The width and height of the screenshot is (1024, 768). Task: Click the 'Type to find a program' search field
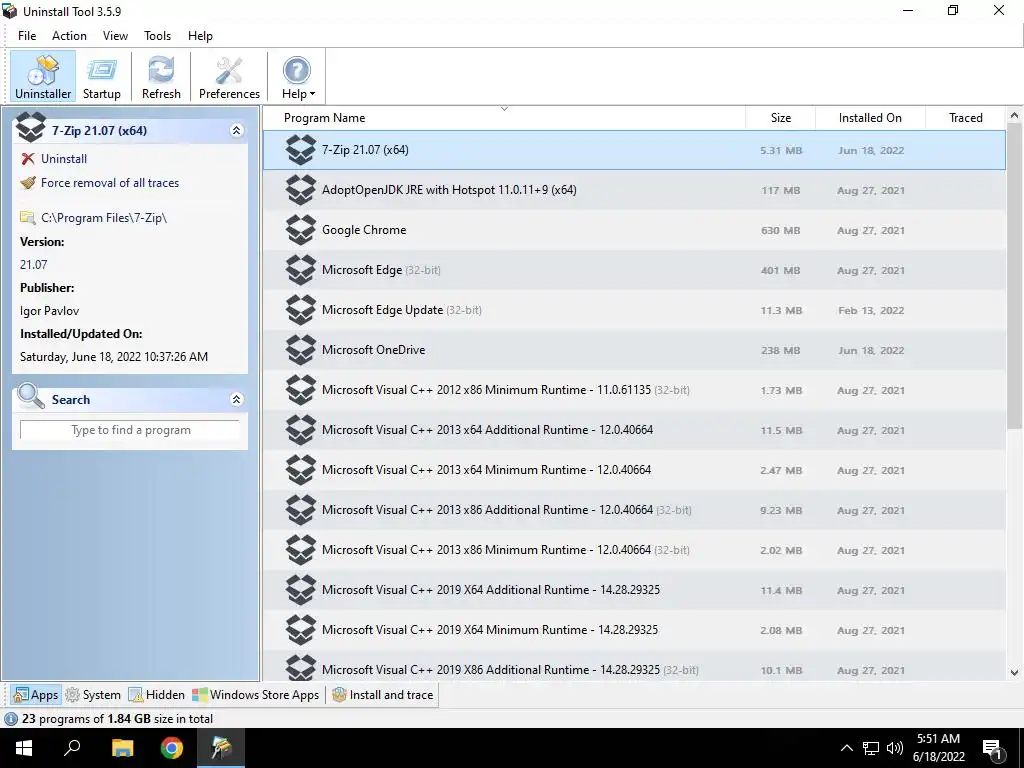(x=130, y=430)
